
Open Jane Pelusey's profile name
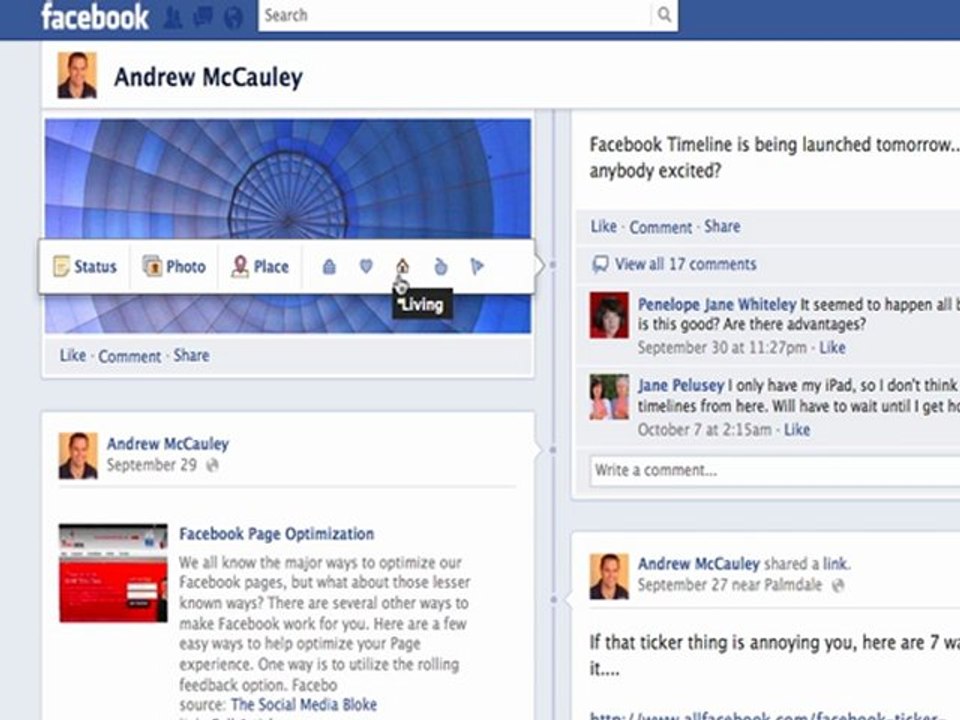[x=681, y=385]
